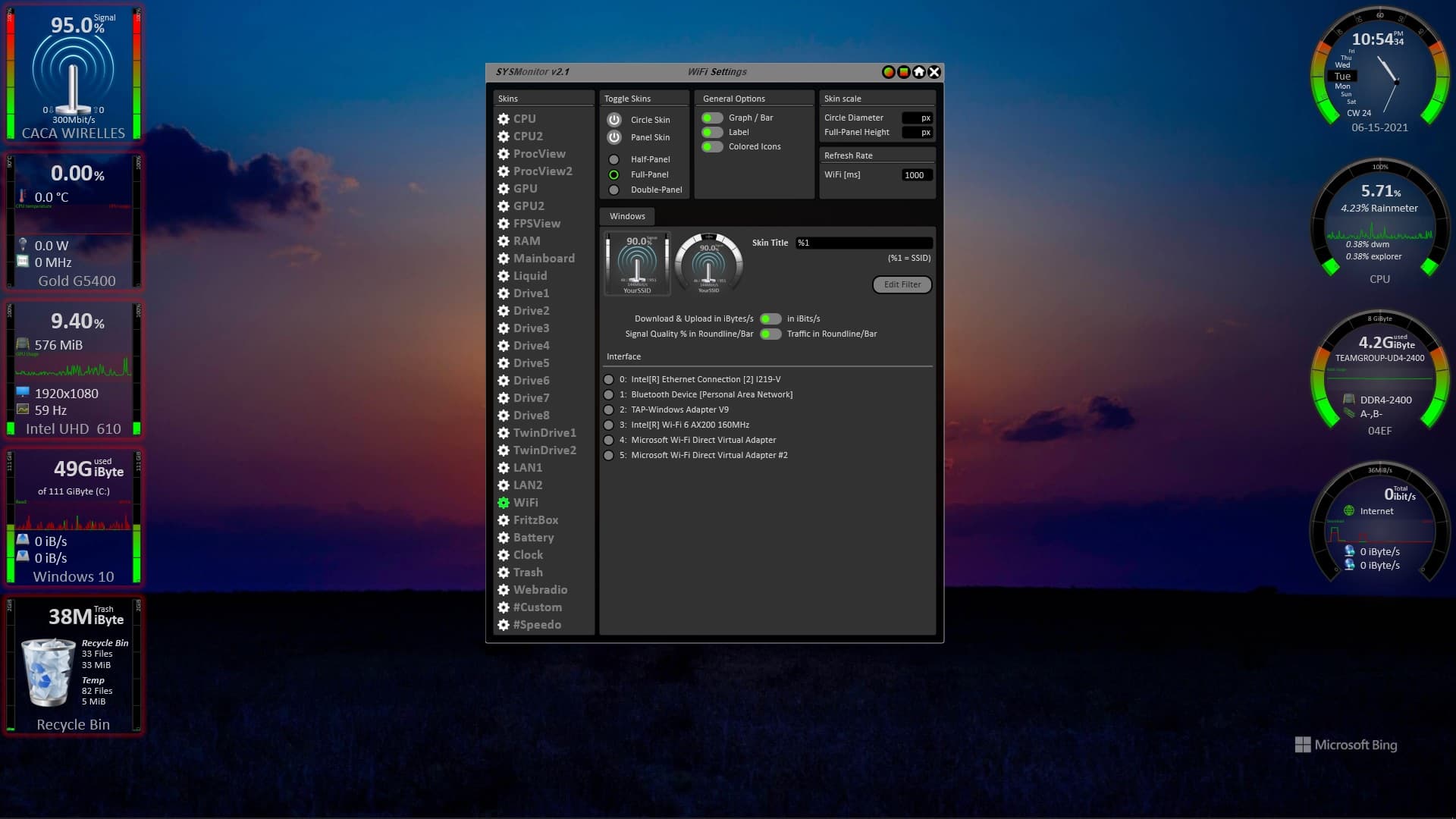Select interface 0 Intel Ethernet Connection I219-V
Screen dimensions: 1456x819
608,380
